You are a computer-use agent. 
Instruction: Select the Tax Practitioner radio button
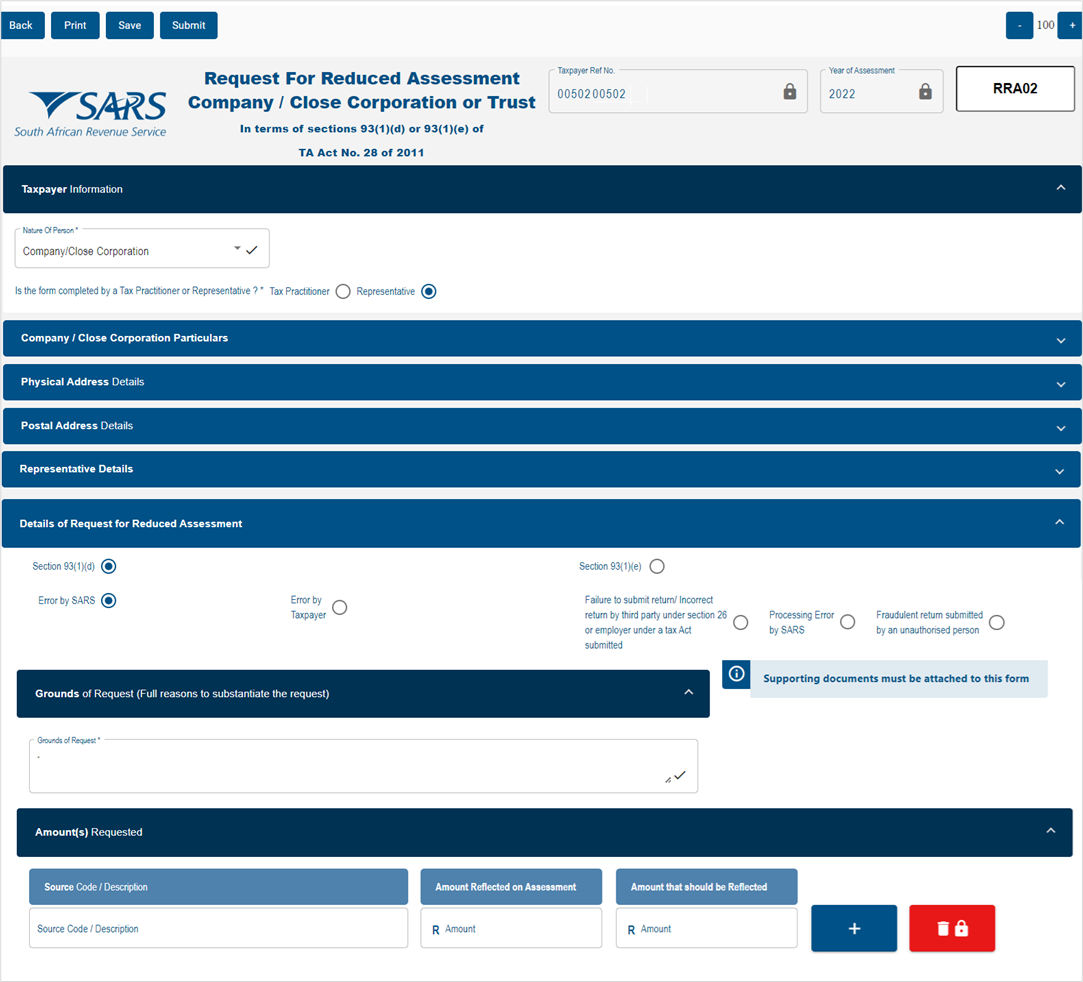(343, 291)
